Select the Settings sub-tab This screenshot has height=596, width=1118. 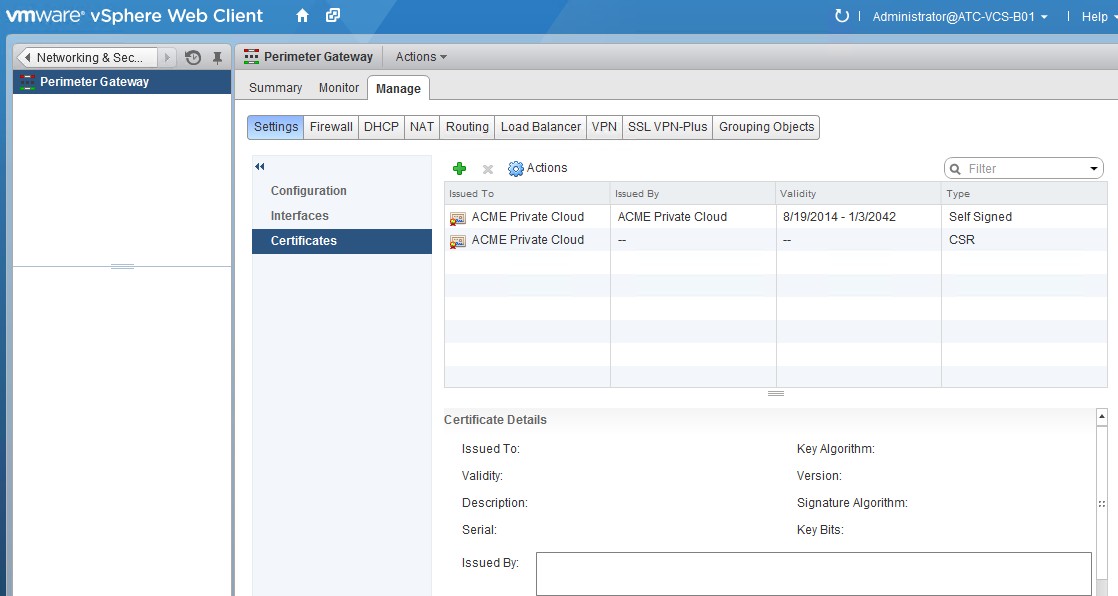tap(275, 127)
